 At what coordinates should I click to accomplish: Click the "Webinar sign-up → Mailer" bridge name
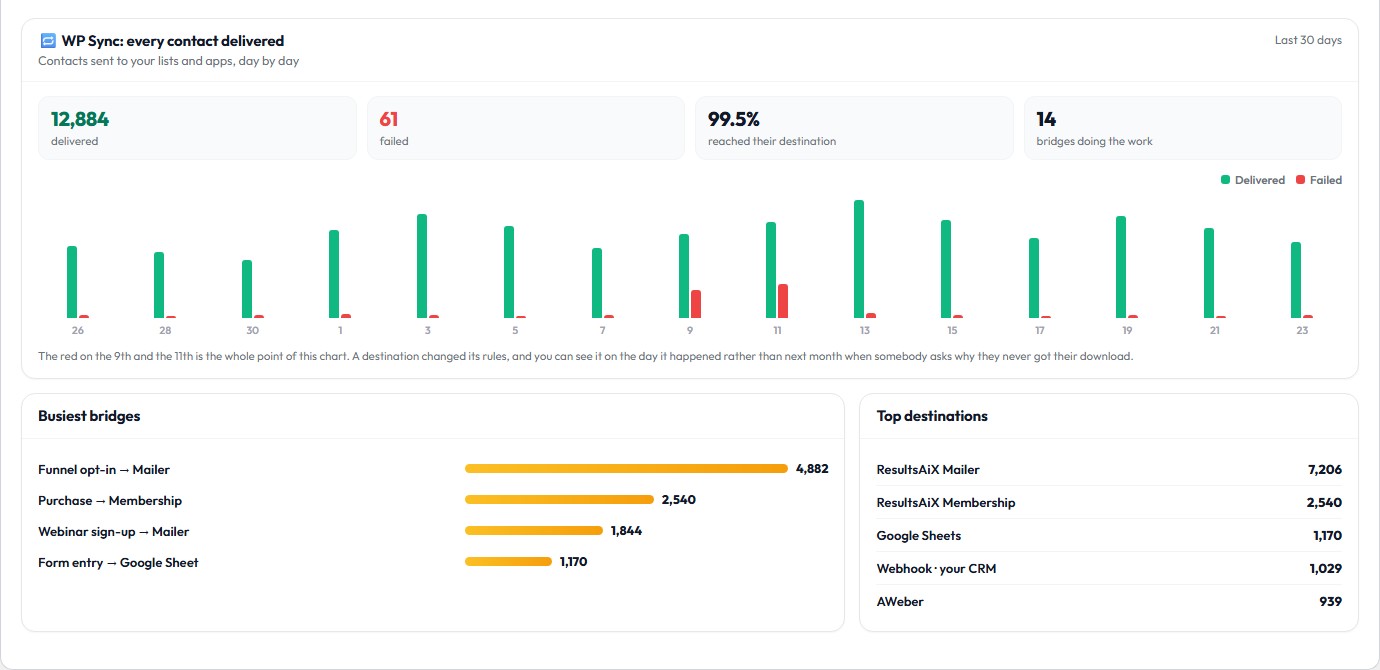tap(113, 531)
